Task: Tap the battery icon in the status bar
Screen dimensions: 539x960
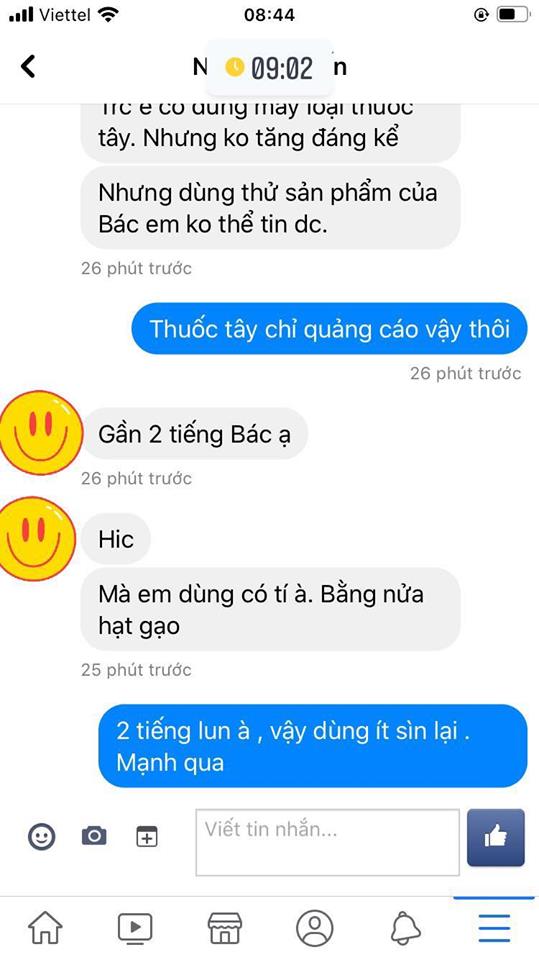Action: pyautogui.click(x=513, y=15)
